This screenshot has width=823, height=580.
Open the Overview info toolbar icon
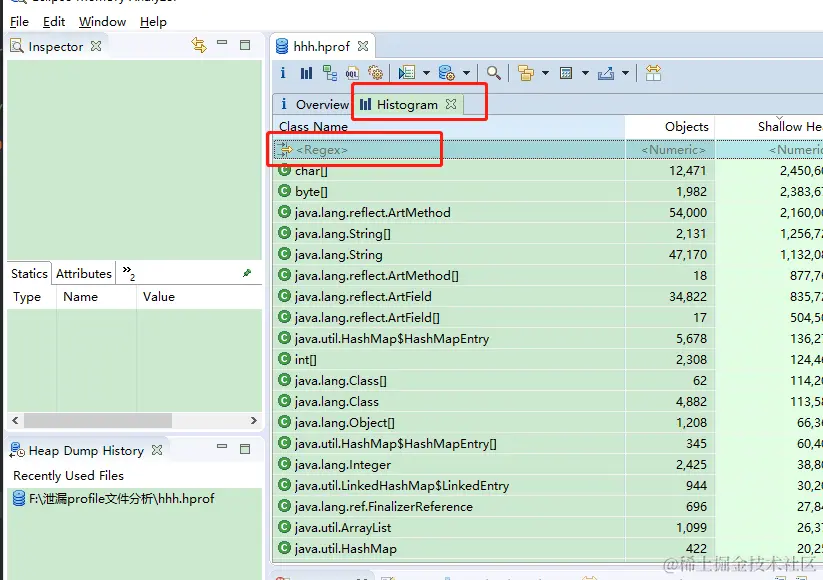click(x=283, y=73)
